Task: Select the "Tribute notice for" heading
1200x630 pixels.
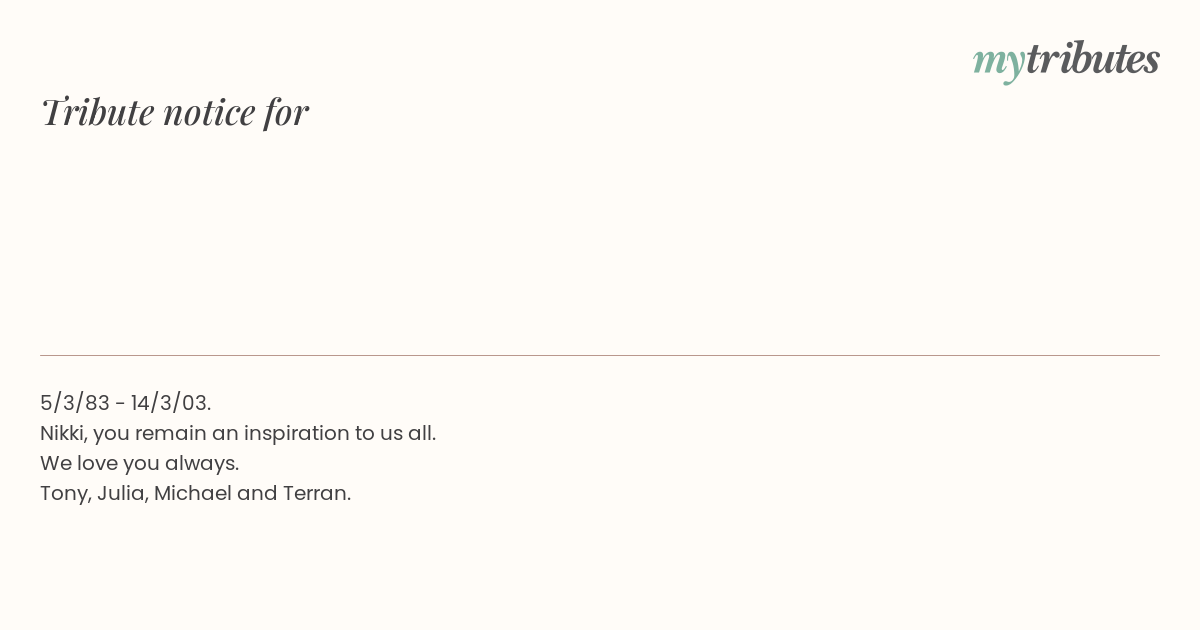Action: pyautogui.click(x=174, y=112)
